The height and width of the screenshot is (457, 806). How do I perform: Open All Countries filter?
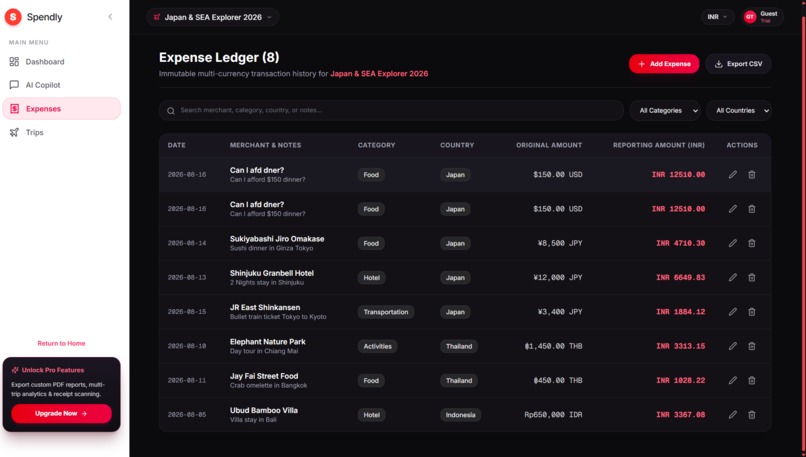pos(739,111)
